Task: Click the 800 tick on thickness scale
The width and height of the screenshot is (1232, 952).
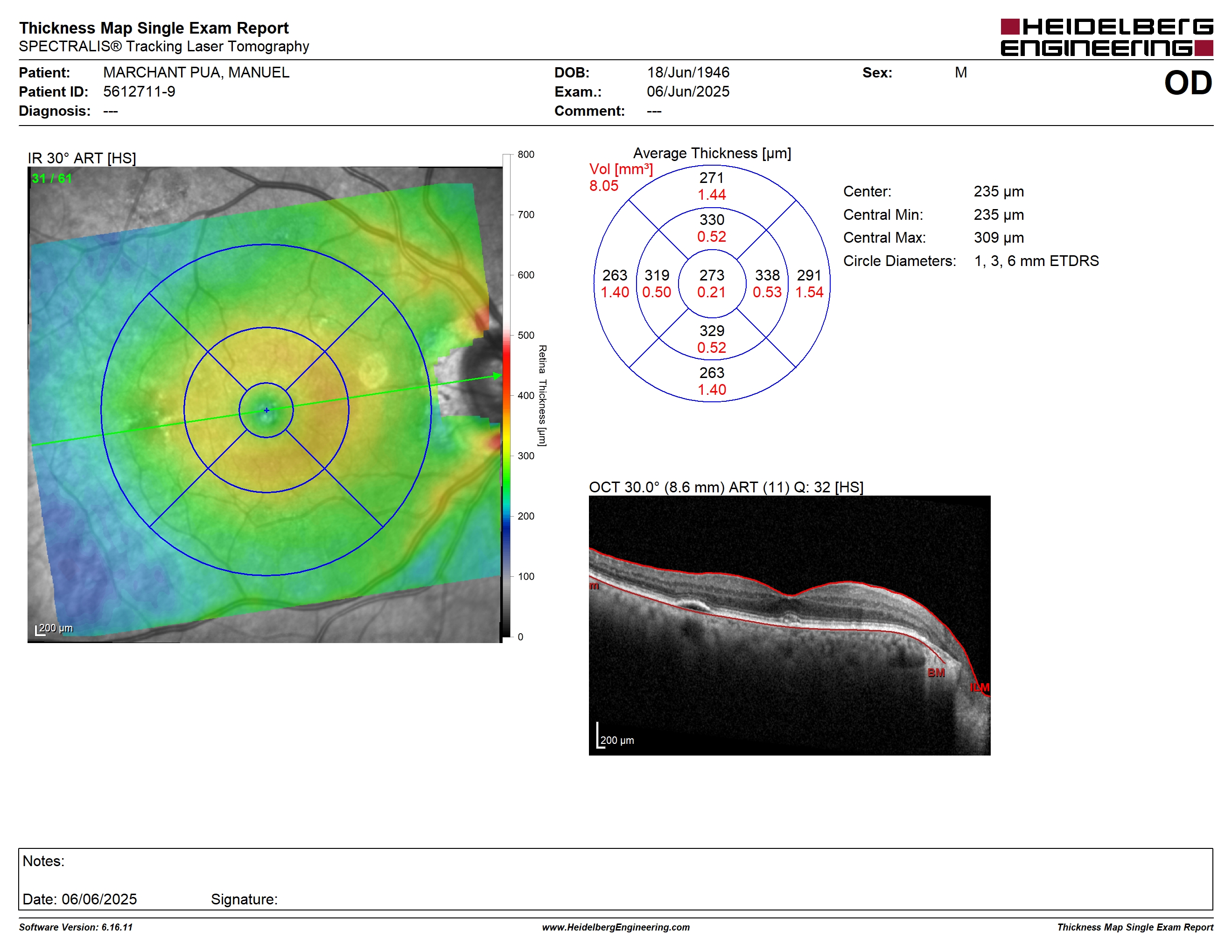Action: point(526,154)
